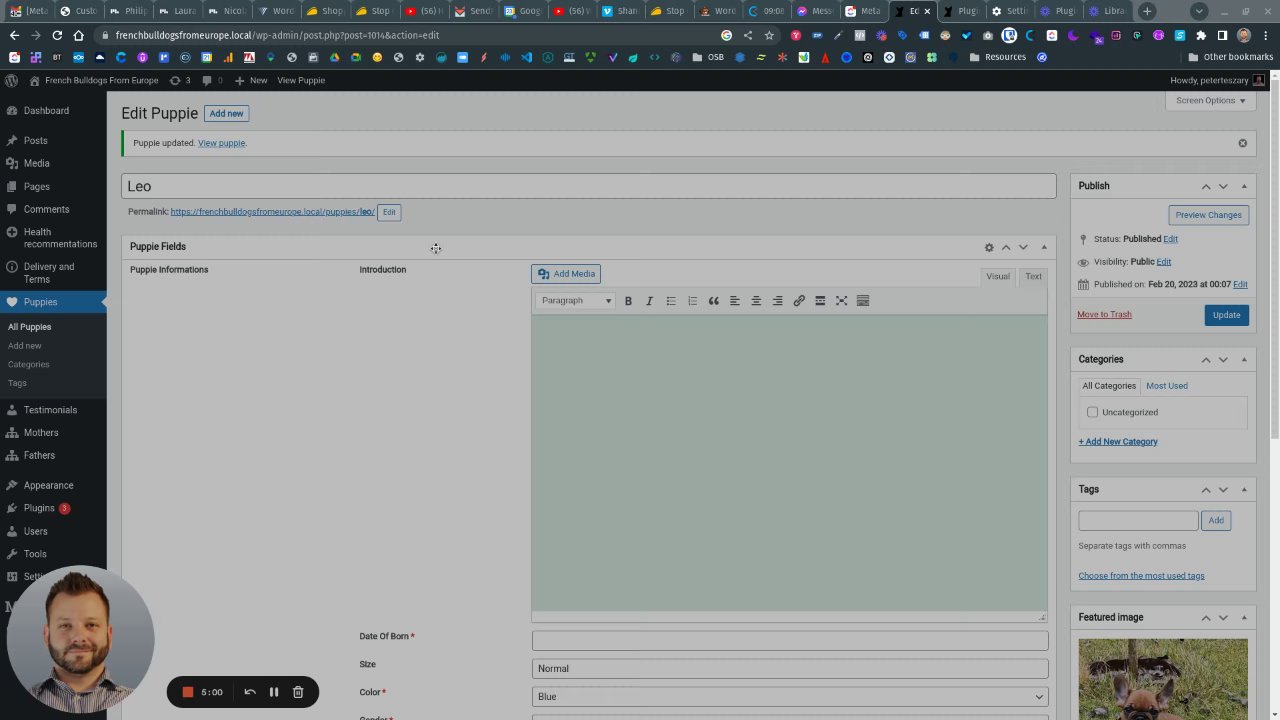
Task: Collapse the Tags panel
Action: pos(1244,489)
